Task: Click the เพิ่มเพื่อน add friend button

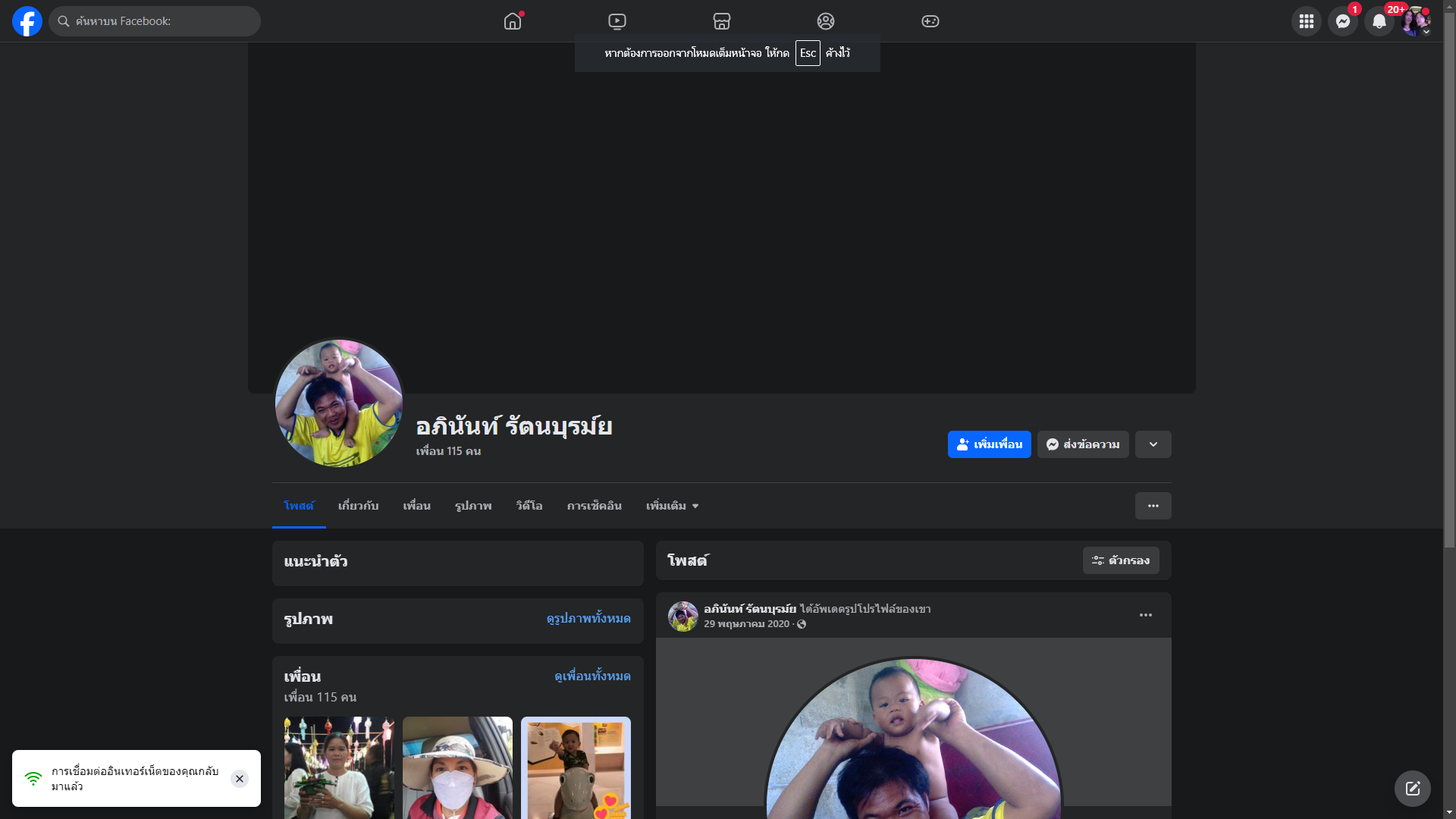Action: coord(990,444)
